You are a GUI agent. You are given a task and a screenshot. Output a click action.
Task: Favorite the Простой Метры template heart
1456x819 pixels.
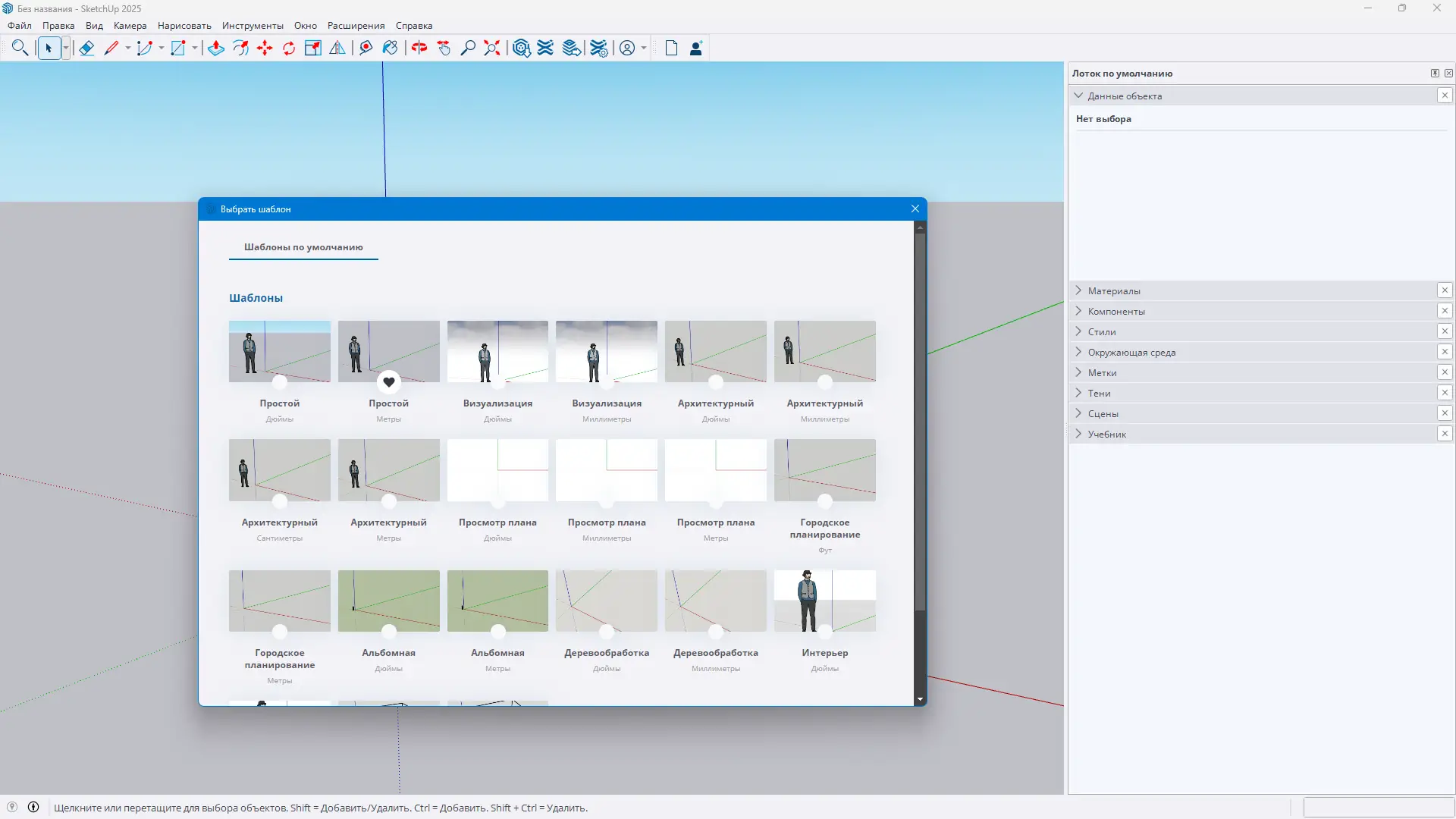tap(389, 382)
